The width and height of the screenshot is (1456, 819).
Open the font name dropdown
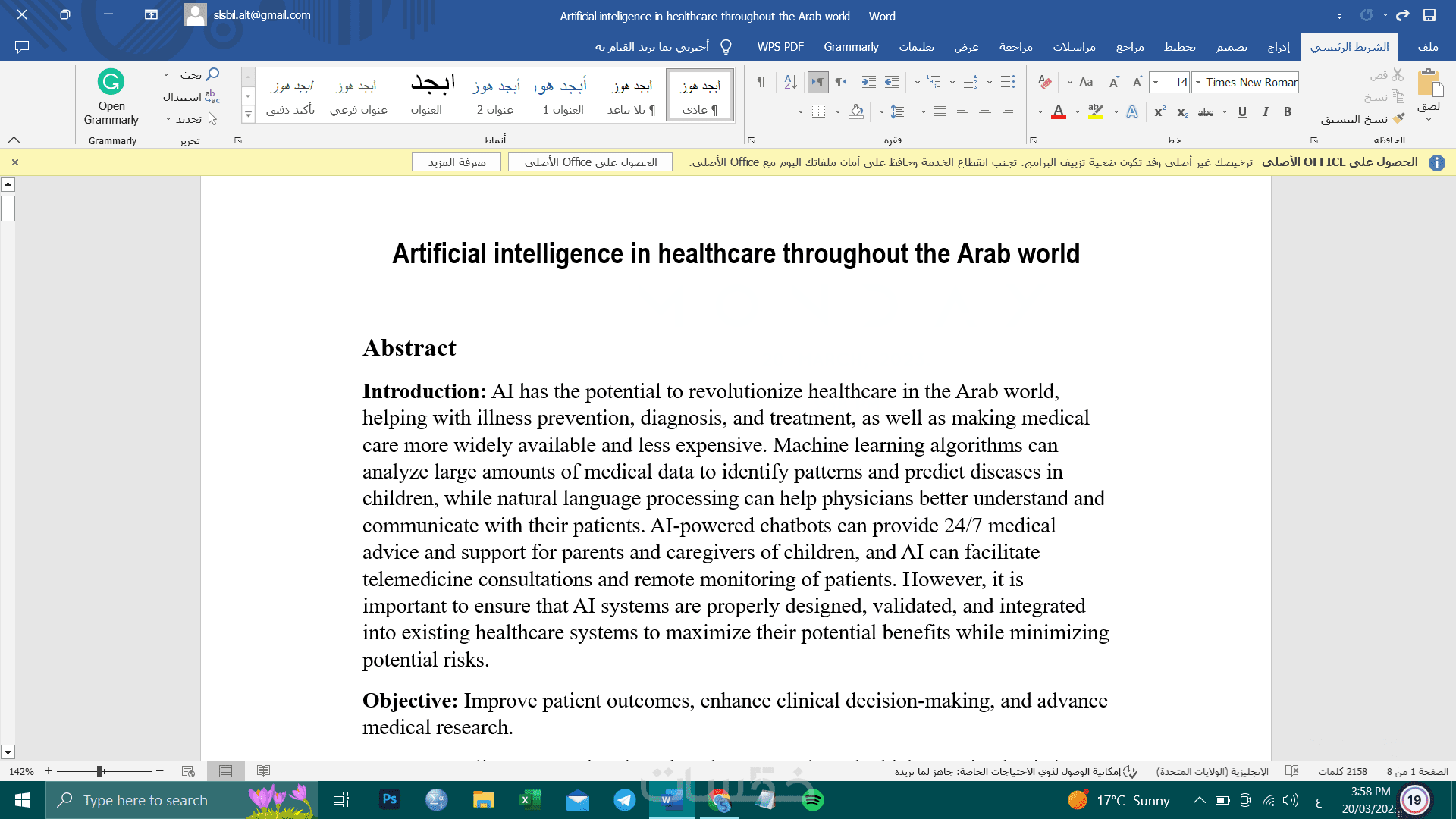point(1198,82)
